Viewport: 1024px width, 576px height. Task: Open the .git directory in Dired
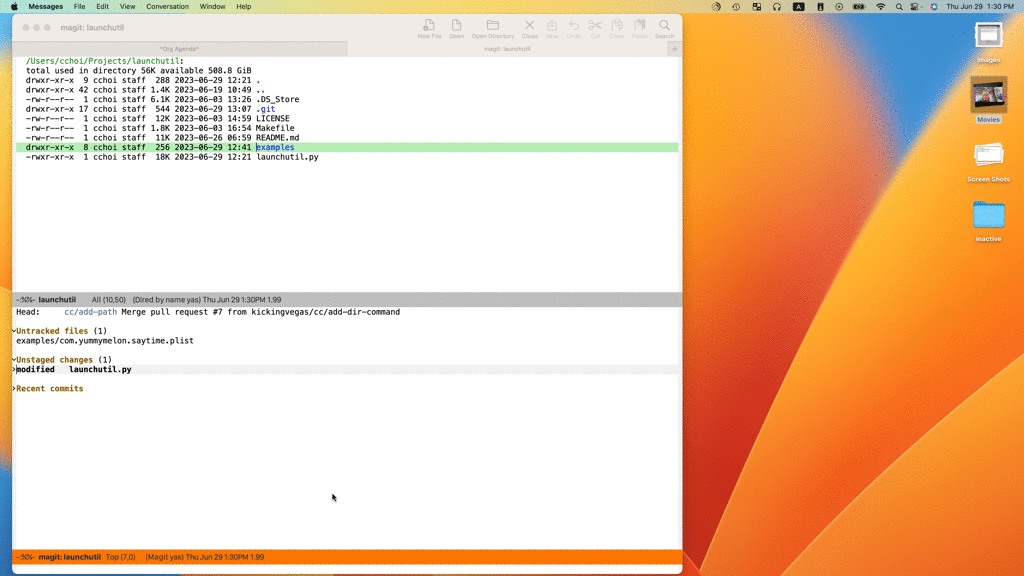pos(265,109)
